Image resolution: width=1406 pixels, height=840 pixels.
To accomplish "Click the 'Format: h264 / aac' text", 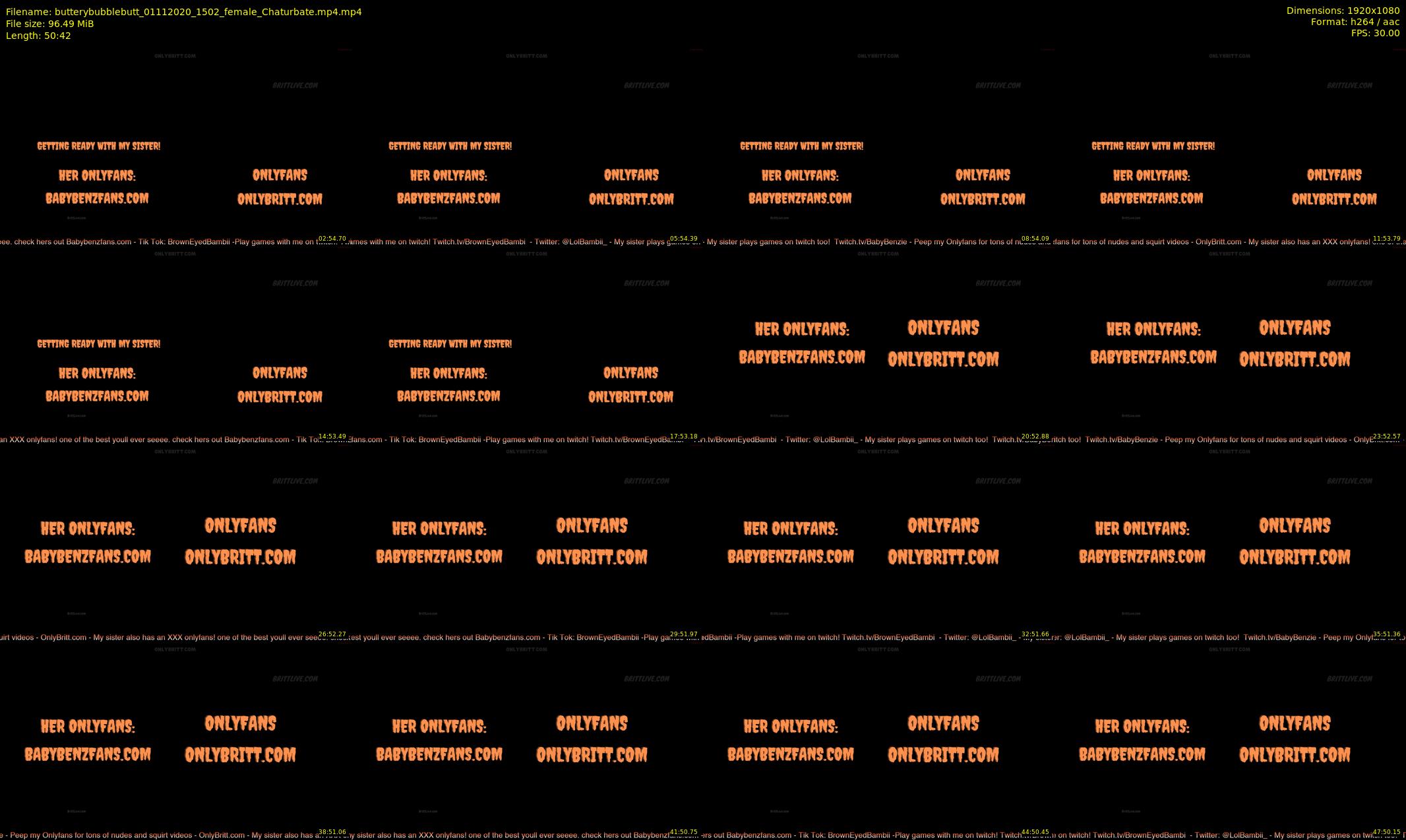I will point(1355,22).
